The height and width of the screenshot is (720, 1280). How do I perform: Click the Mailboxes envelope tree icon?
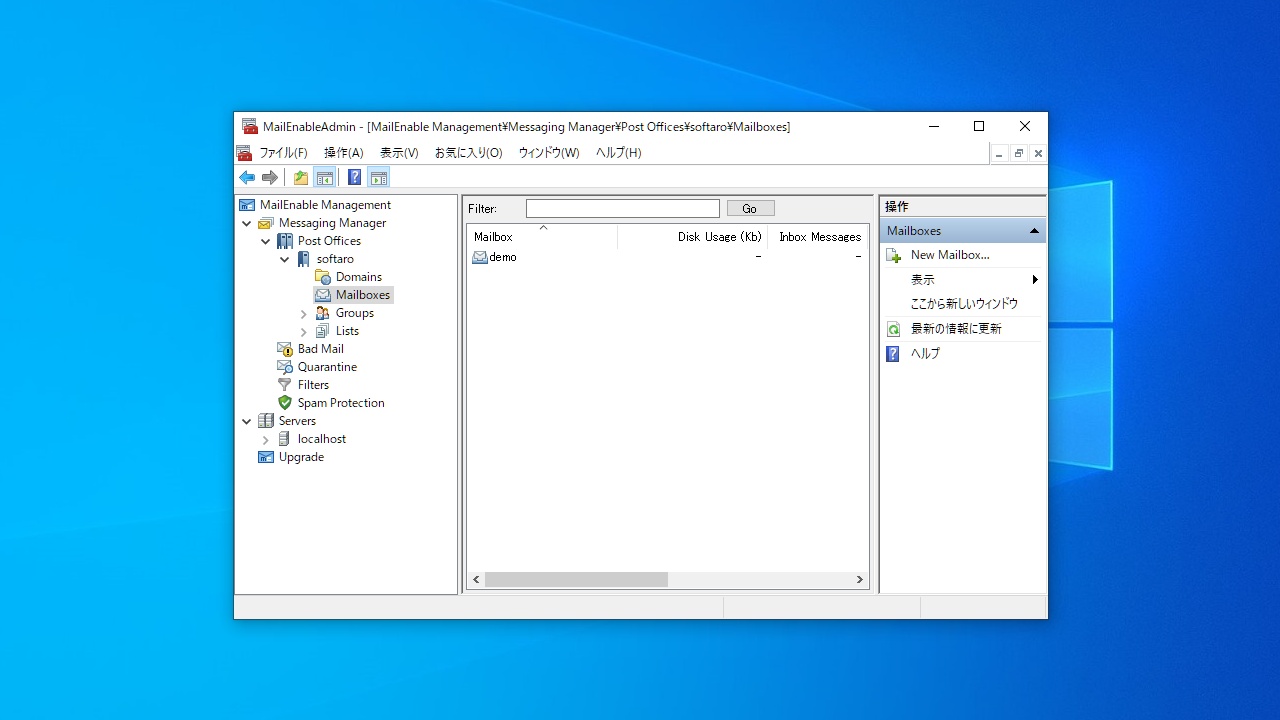[323, 295]
